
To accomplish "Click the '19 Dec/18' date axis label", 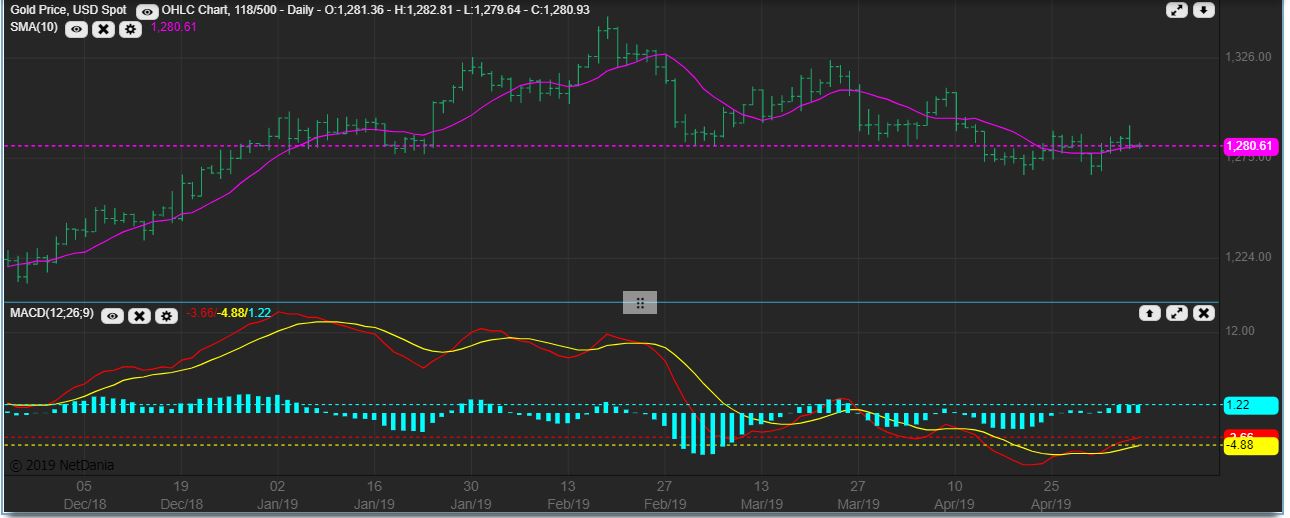I will click(181, 495).
